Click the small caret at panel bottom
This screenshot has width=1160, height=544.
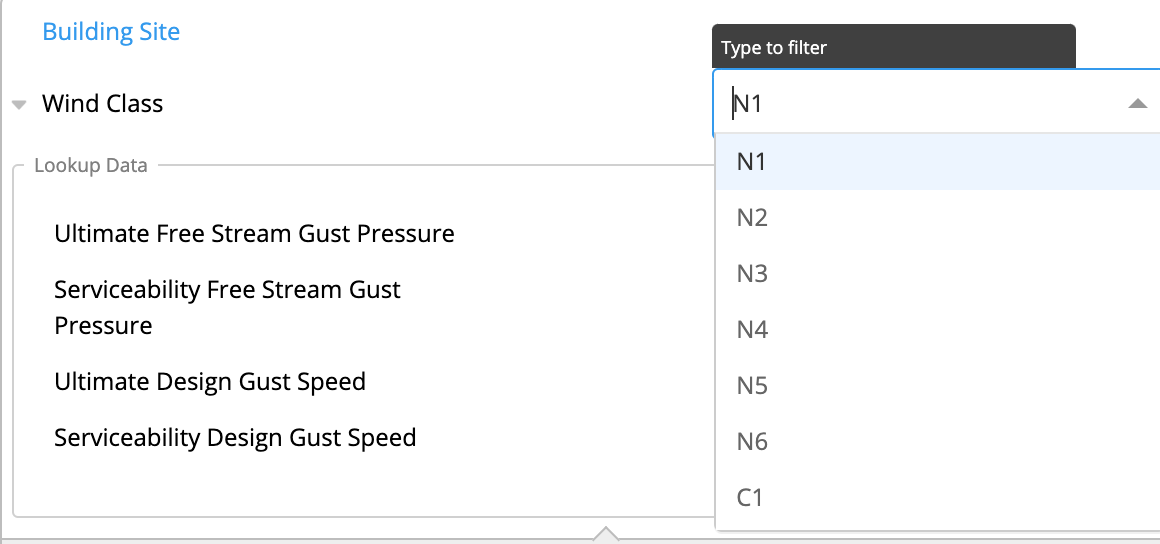606,534
